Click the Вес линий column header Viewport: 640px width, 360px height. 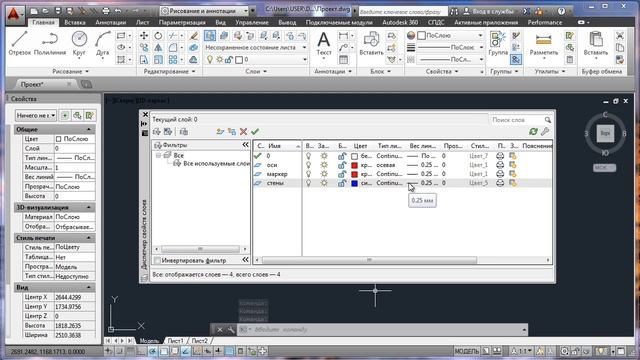point(423,146)
